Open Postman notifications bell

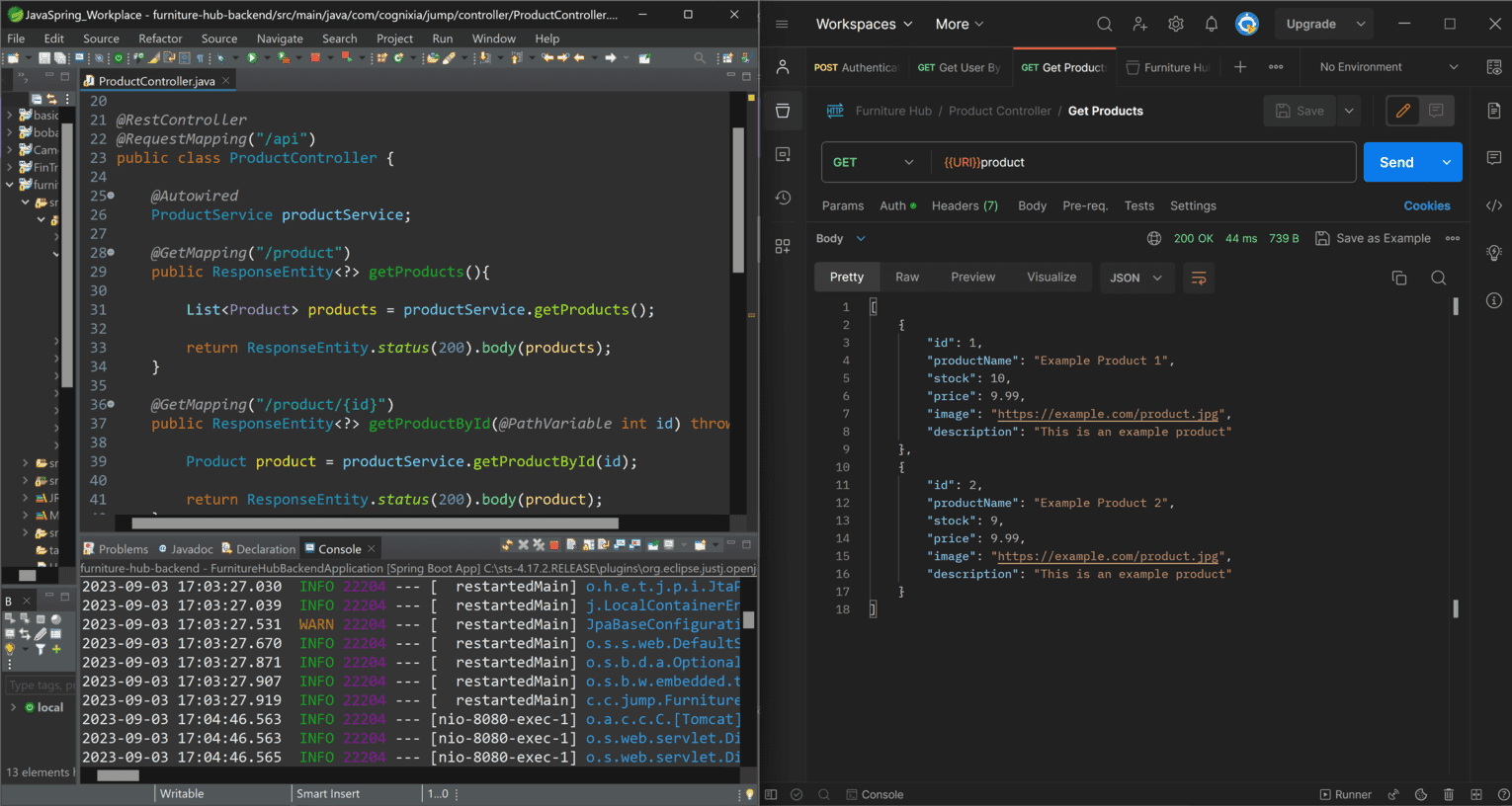click(1211, 24)
